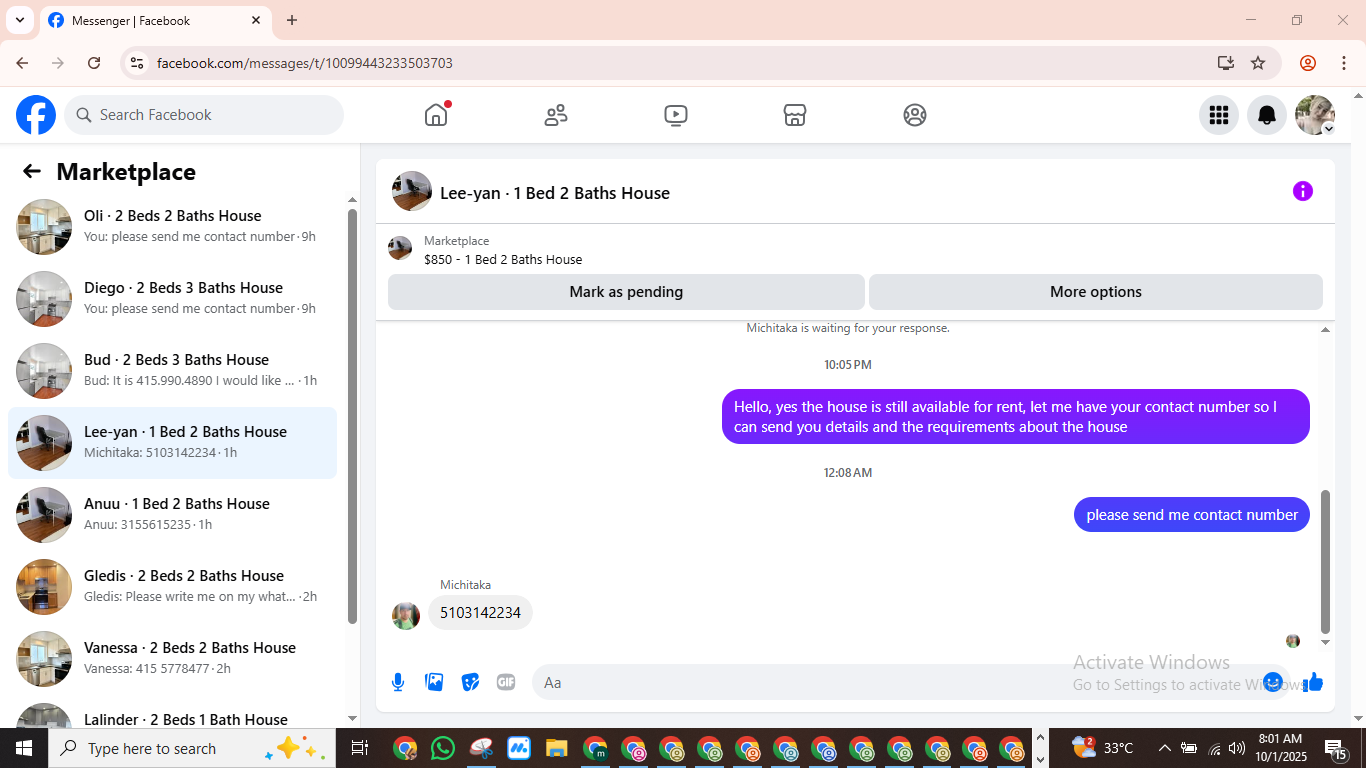
Task: Click the chat messages scrollbar thumb
Action: [x=1326, y=562]
